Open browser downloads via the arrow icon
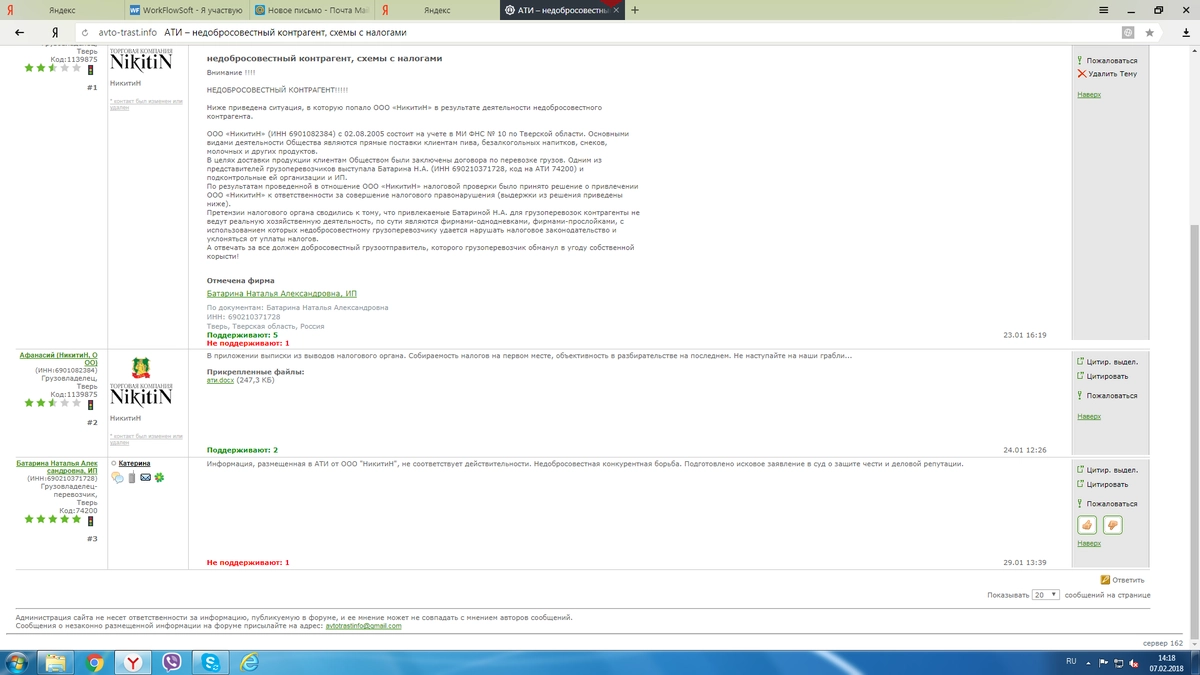The image size is (1200, 675). [1177, 32]
